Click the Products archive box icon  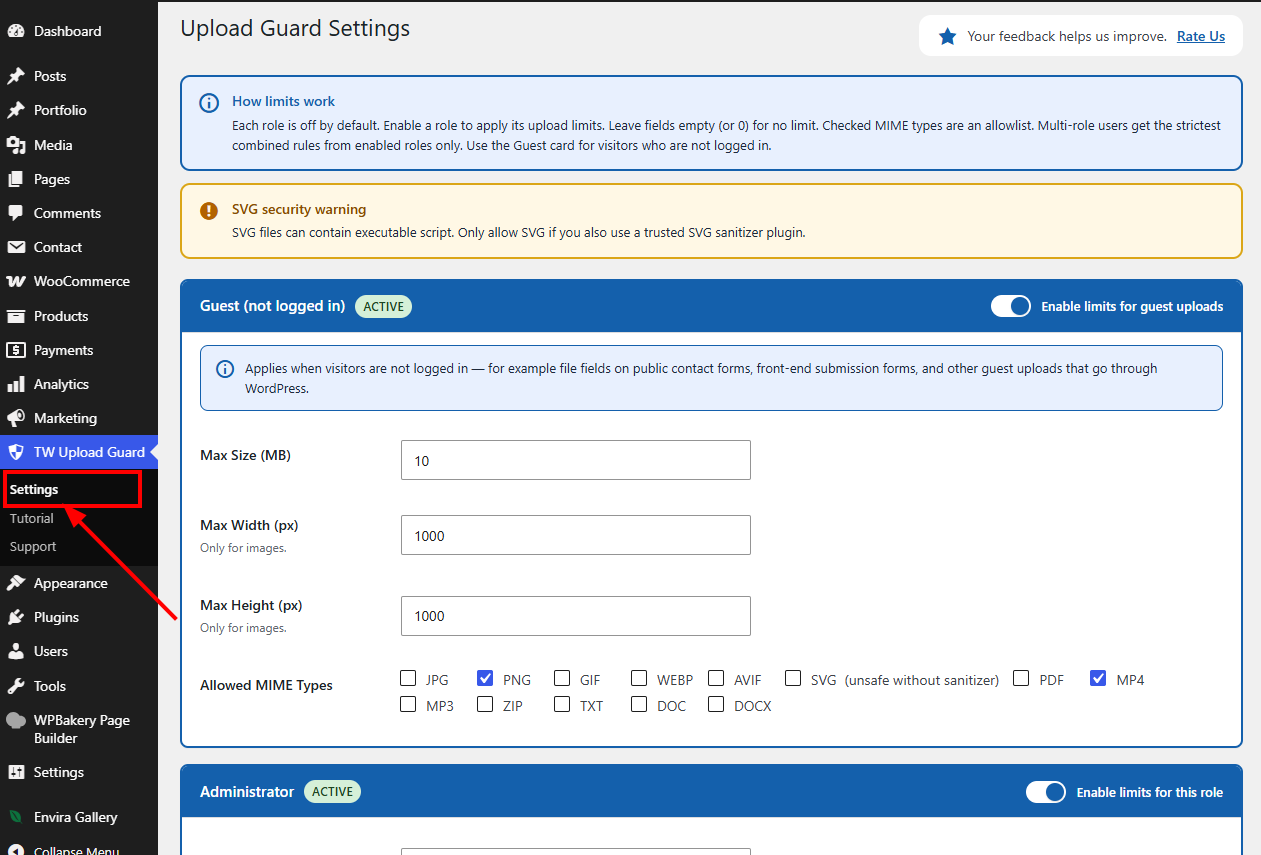[x=16, y=316]
